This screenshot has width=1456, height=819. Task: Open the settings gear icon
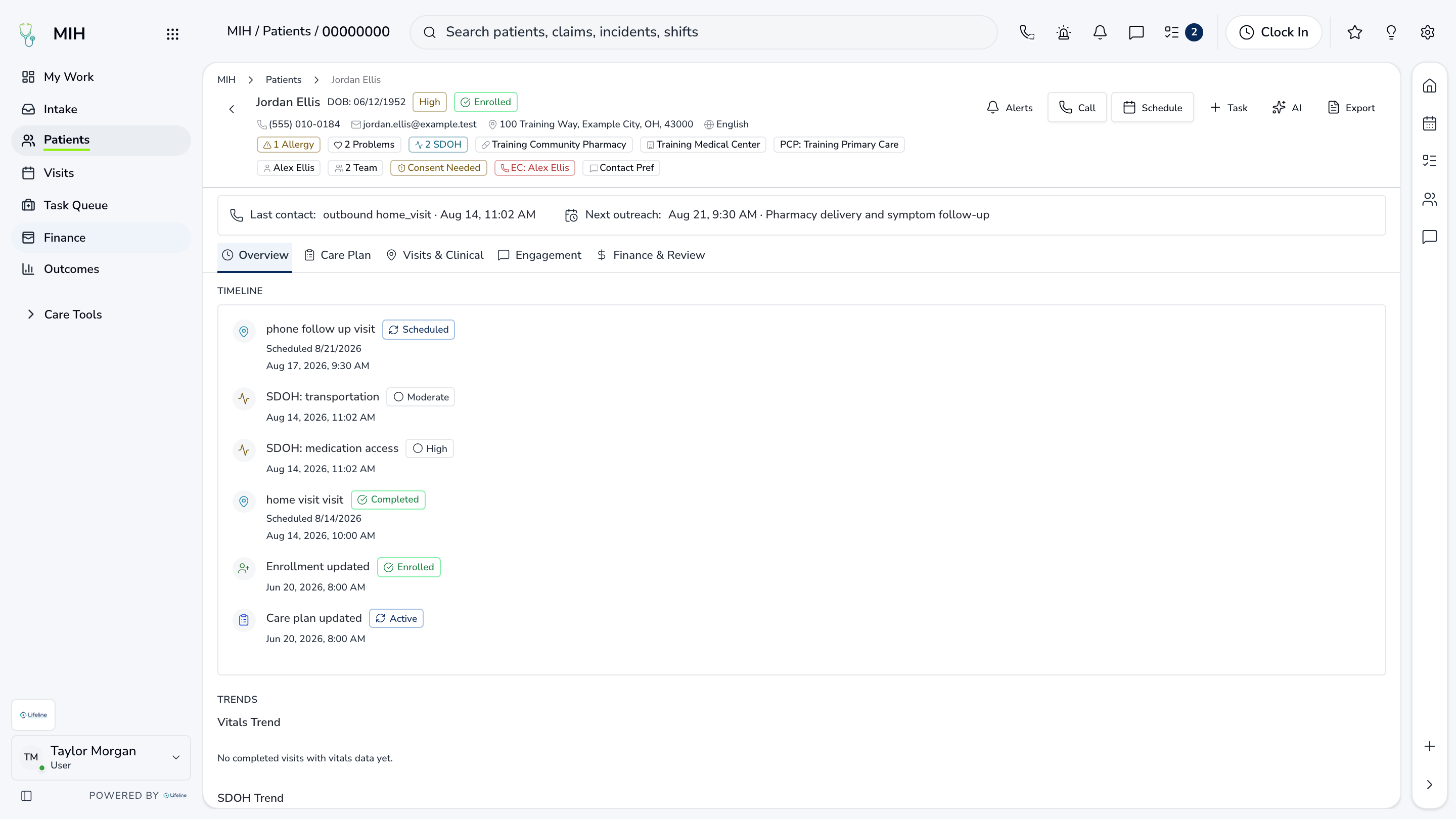click(1428, 32)
